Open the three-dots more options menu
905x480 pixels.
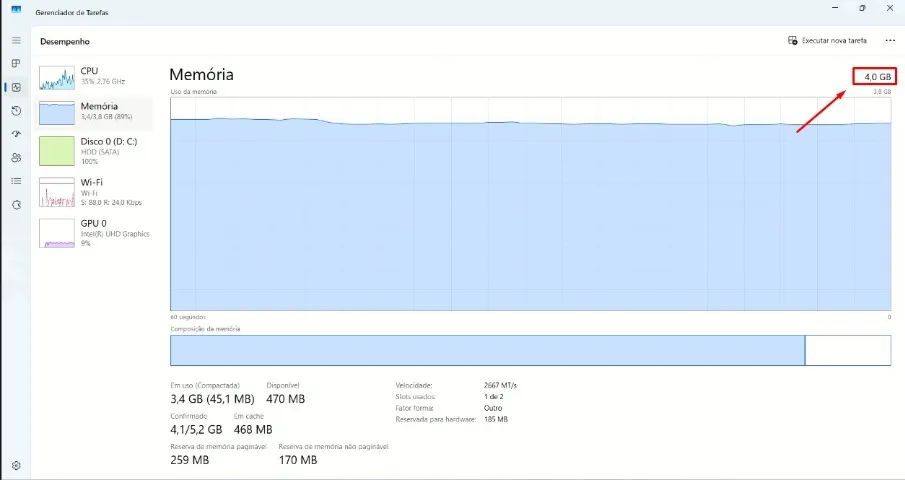(890, 41)
